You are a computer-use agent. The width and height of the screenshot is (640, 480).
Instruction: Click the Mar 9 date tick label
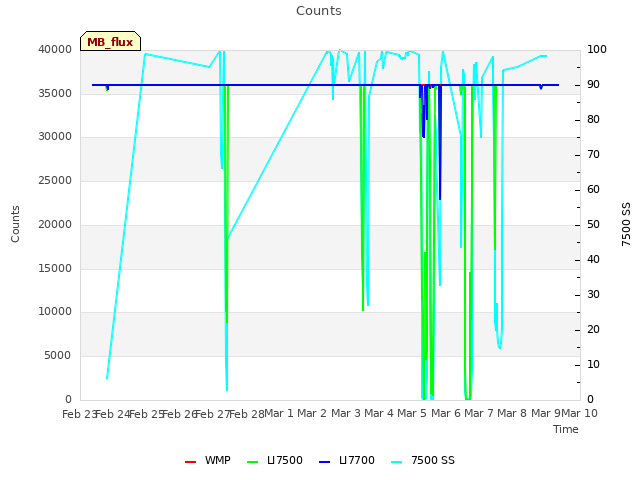click(x=545, y=413)
